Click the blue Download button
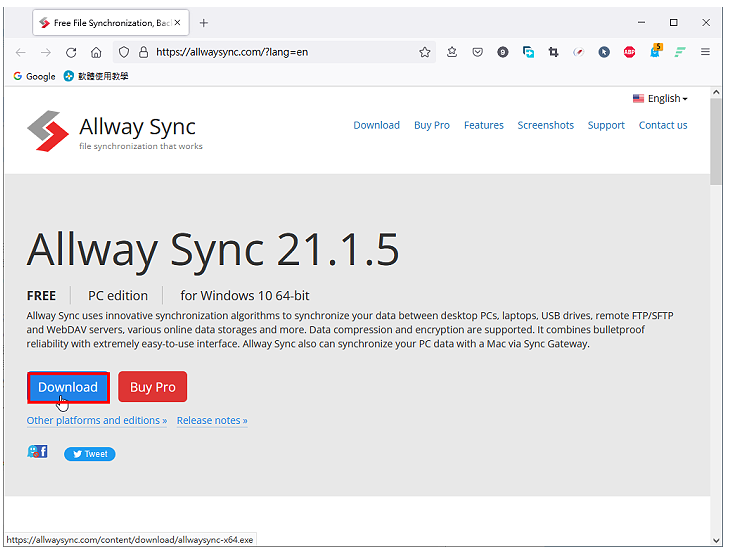729x555 pixels. (68, 387)
